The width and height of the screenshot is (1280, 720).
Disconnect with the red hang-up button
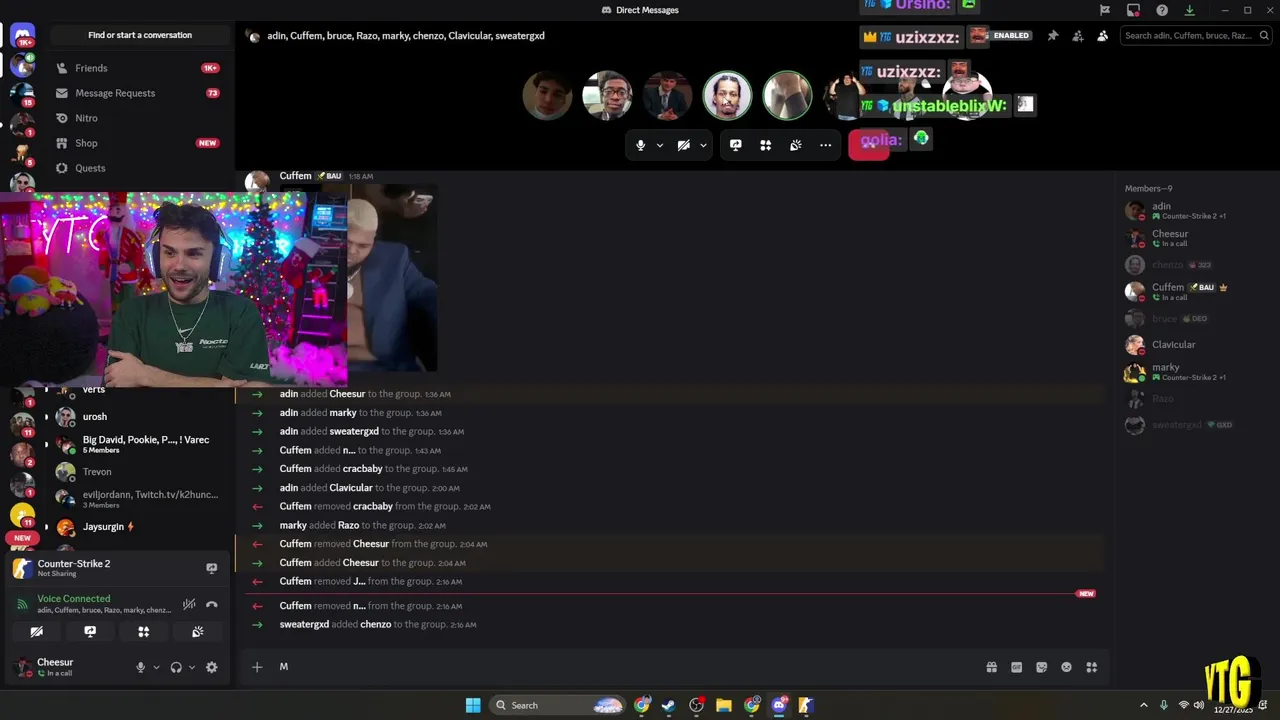[868, 145]
